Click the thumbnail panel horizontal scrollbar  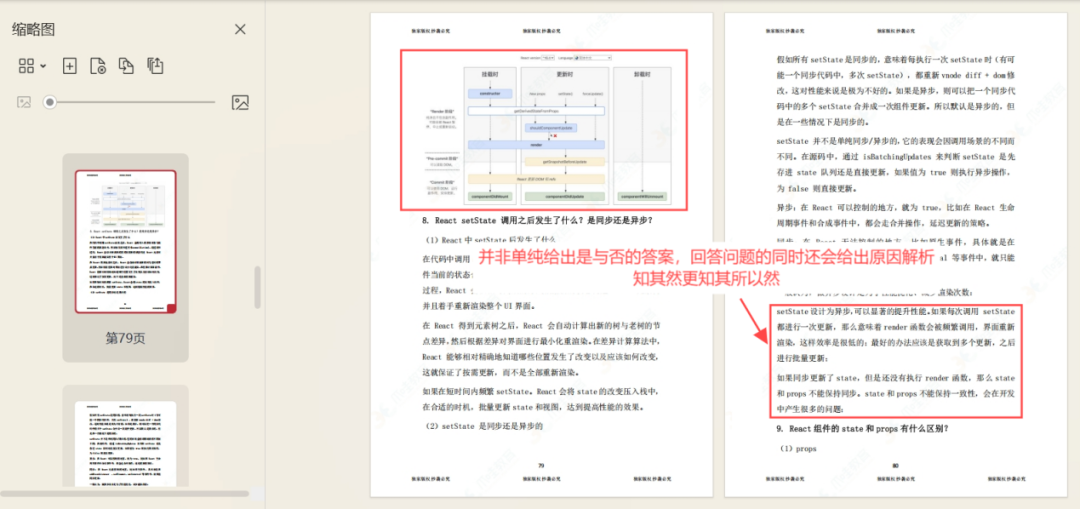click(x=125, y=493)
